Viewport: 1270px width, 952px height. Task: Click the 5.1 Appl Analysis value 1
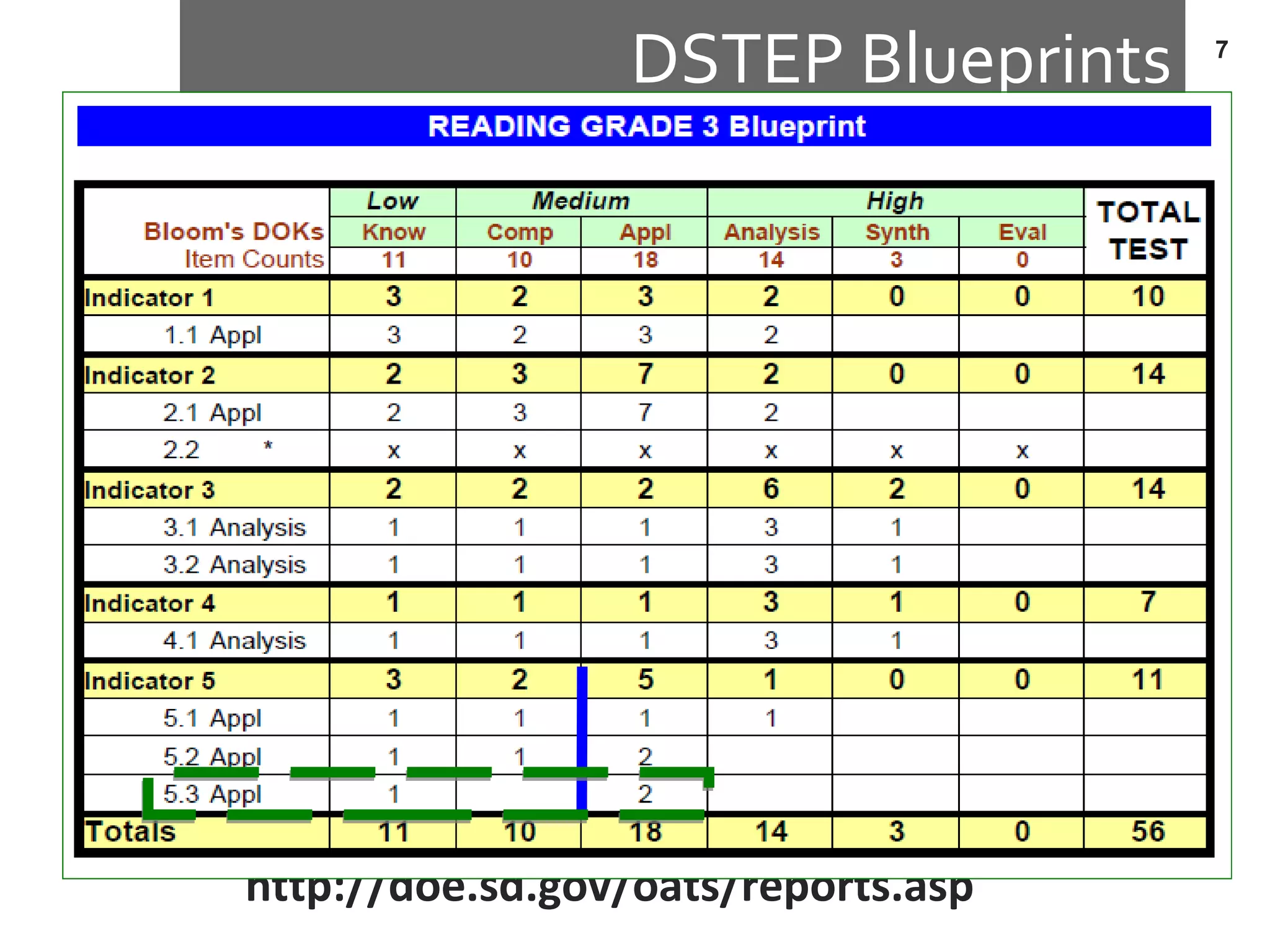click(771, 718)
